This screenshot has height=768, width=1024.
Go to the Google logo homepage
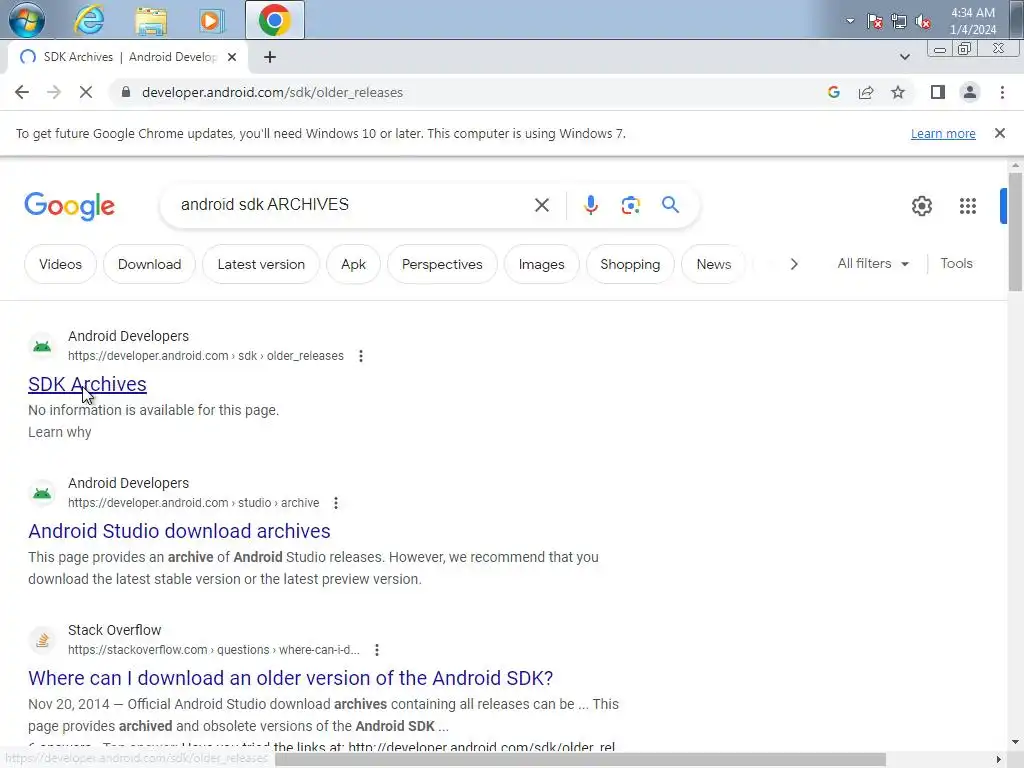[69, 206]
